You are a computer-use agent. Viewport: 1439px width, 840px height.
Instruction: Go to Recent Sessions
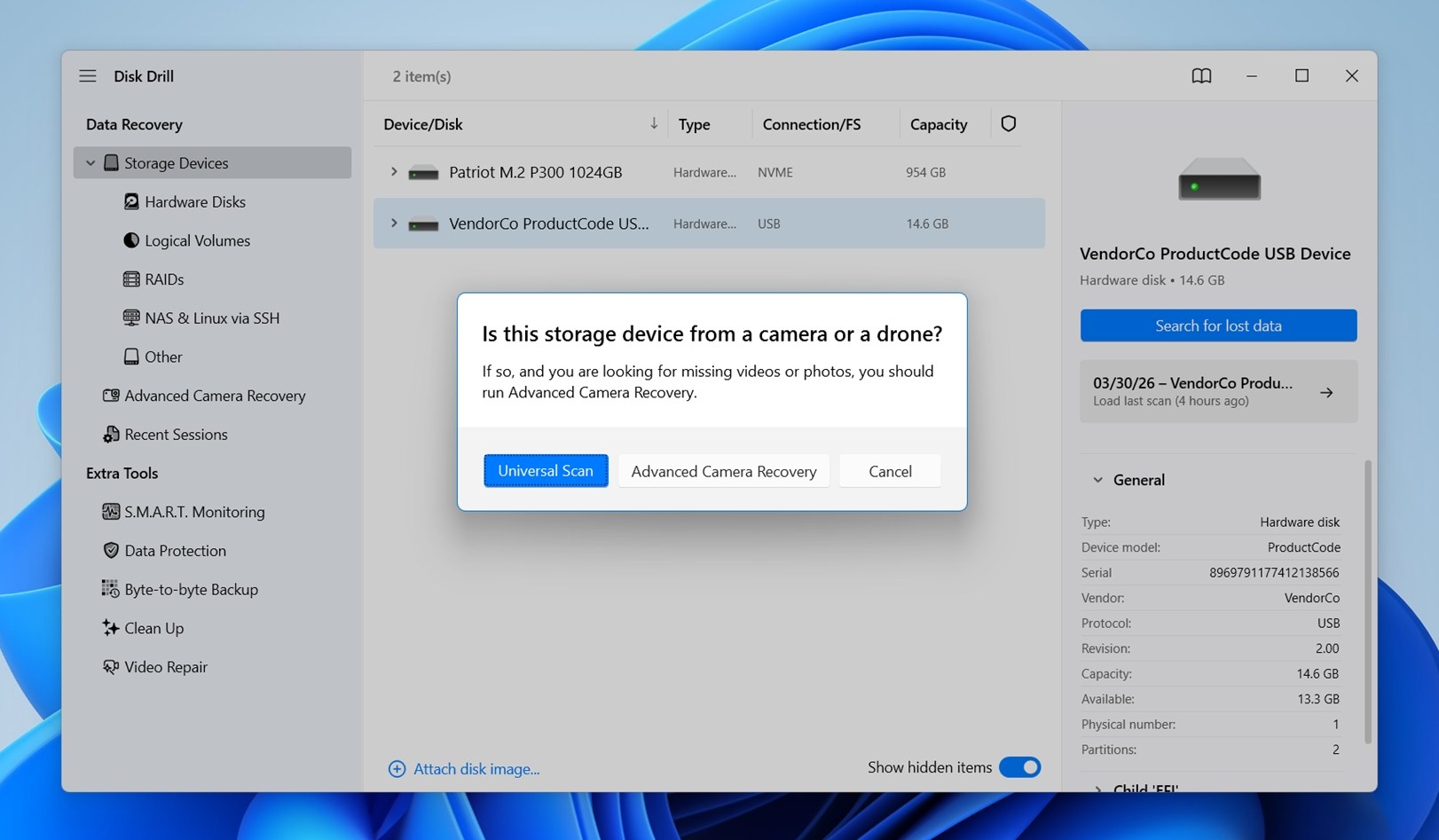tap(176, 435)
